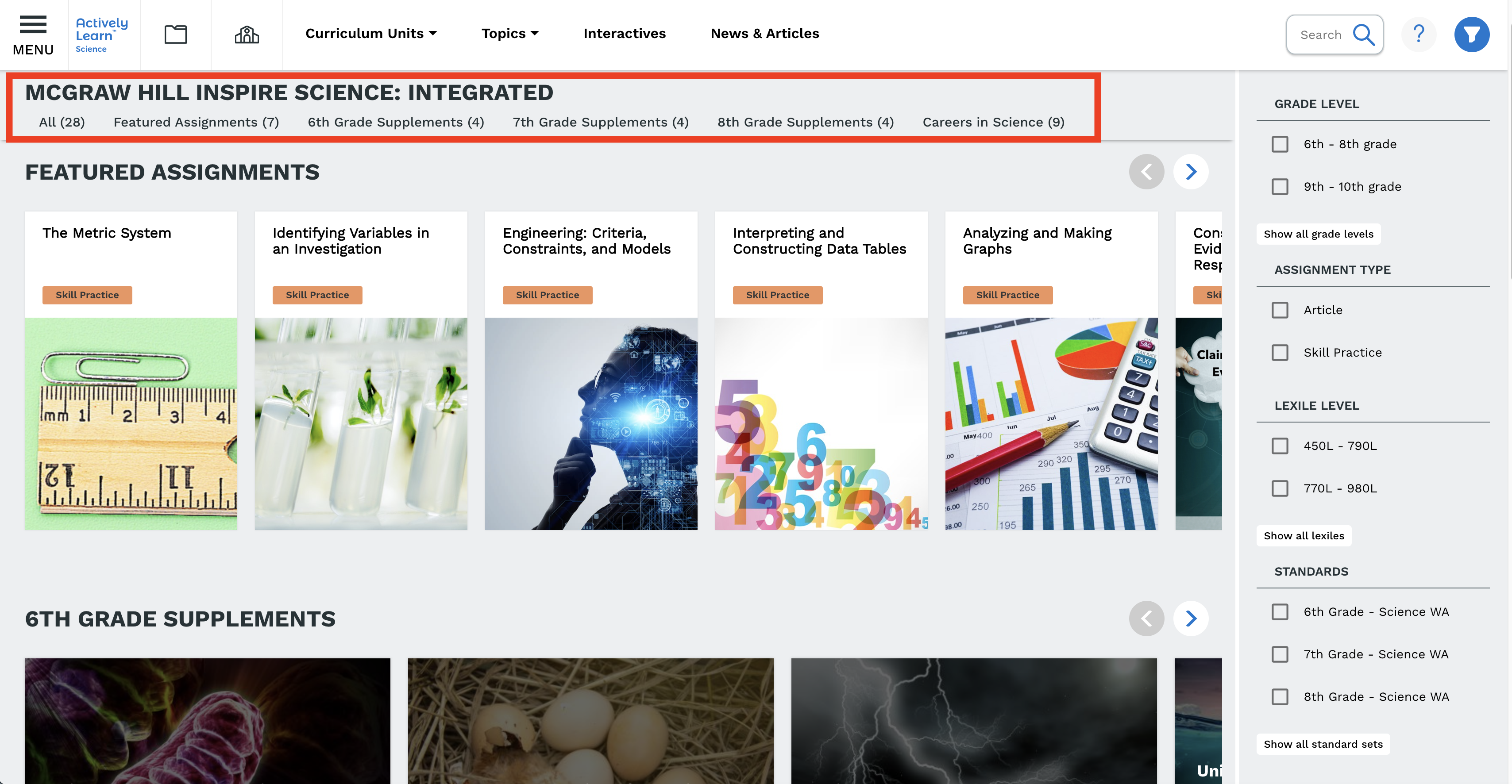Screen dimensions: 1512x784
Task: Switch to Careers in Science (9) tab
Action: (993, 122)
